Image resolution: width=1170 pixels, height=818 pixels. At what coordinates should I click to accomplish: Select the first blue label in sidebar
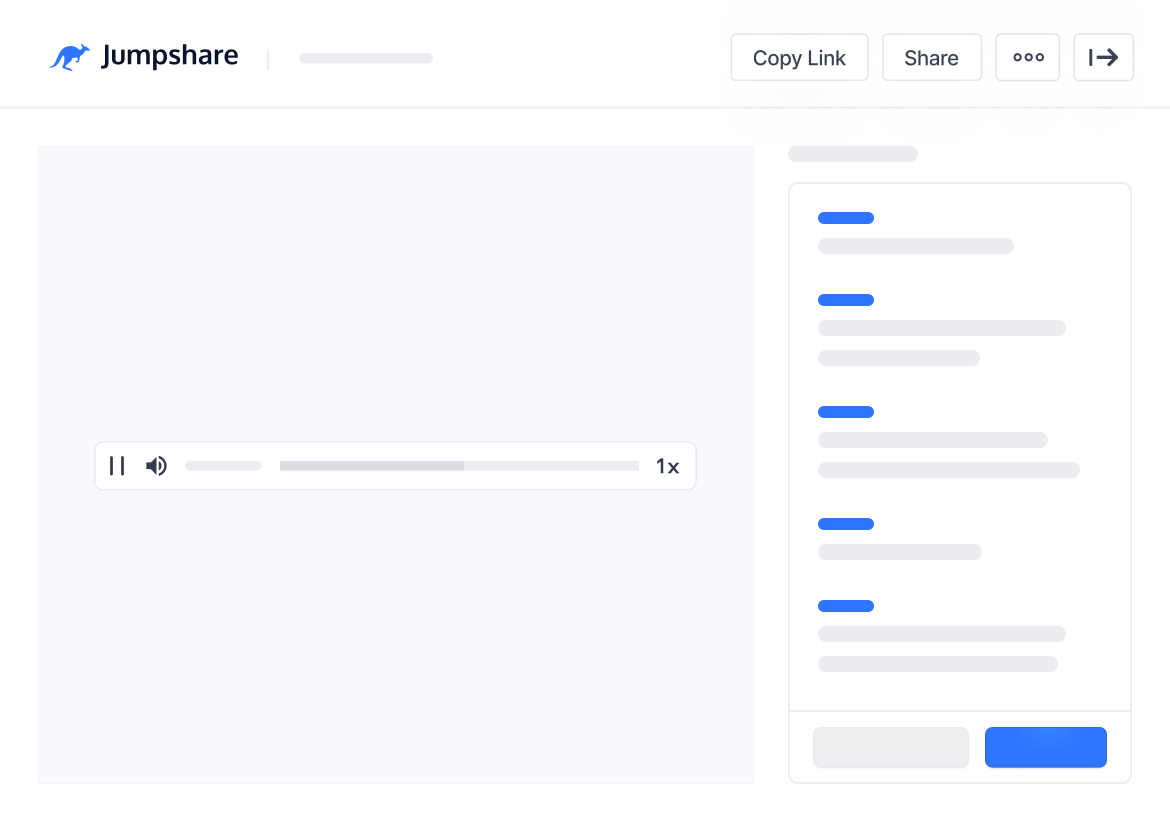coord(846,218)
